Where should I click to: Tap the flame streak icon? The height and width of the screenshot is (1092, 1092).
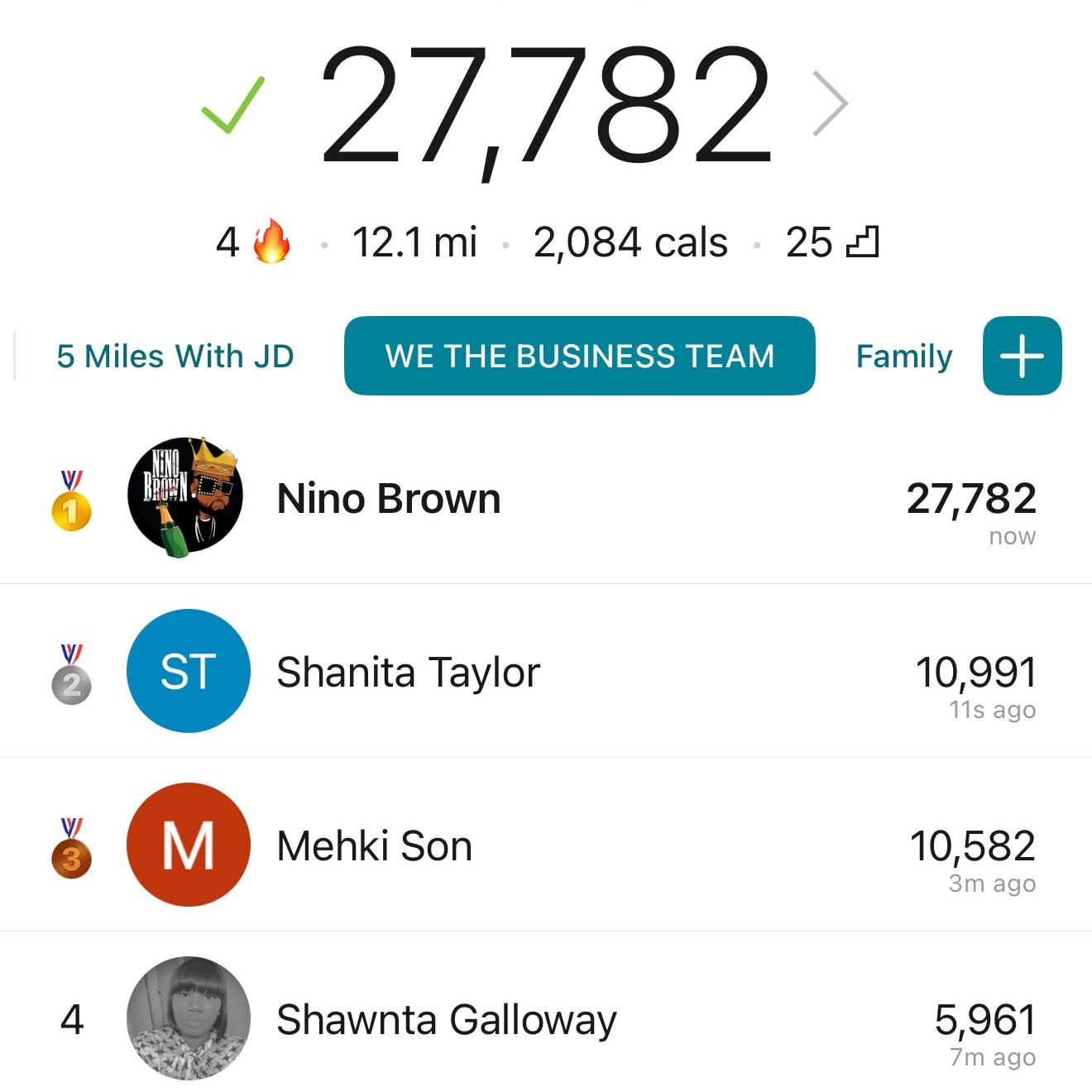coord(272,242)
